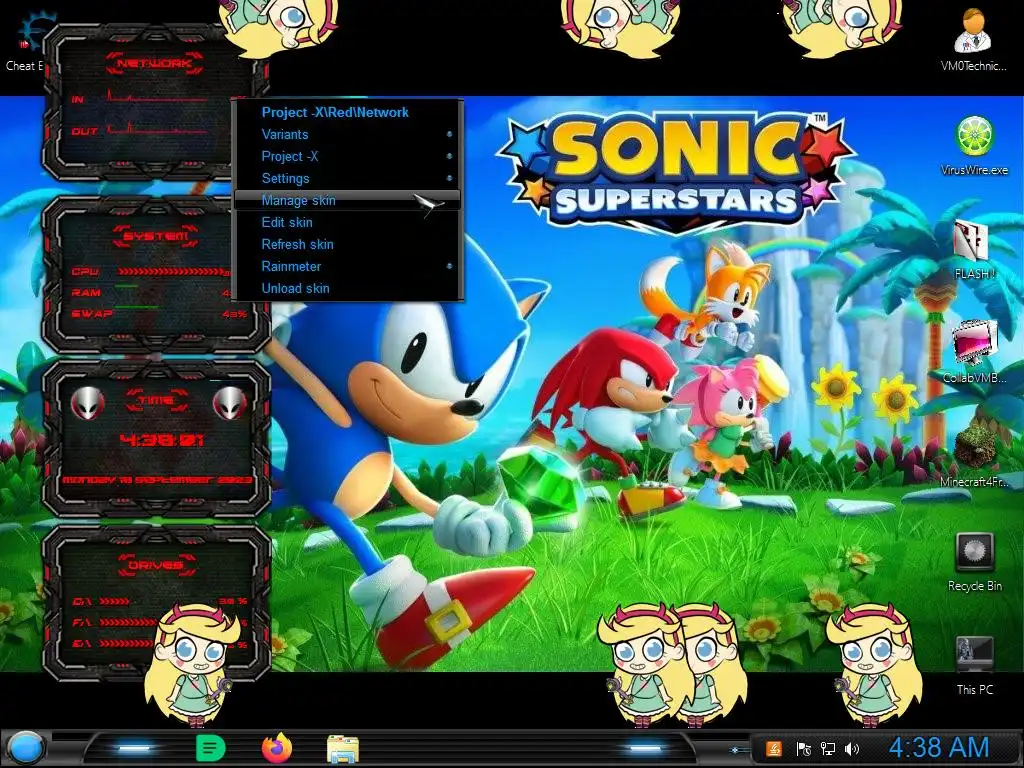The height and width of the screenshot is (768, 1024).
Task: Click the right glowing taskbar light
Action: coord(645,748)
